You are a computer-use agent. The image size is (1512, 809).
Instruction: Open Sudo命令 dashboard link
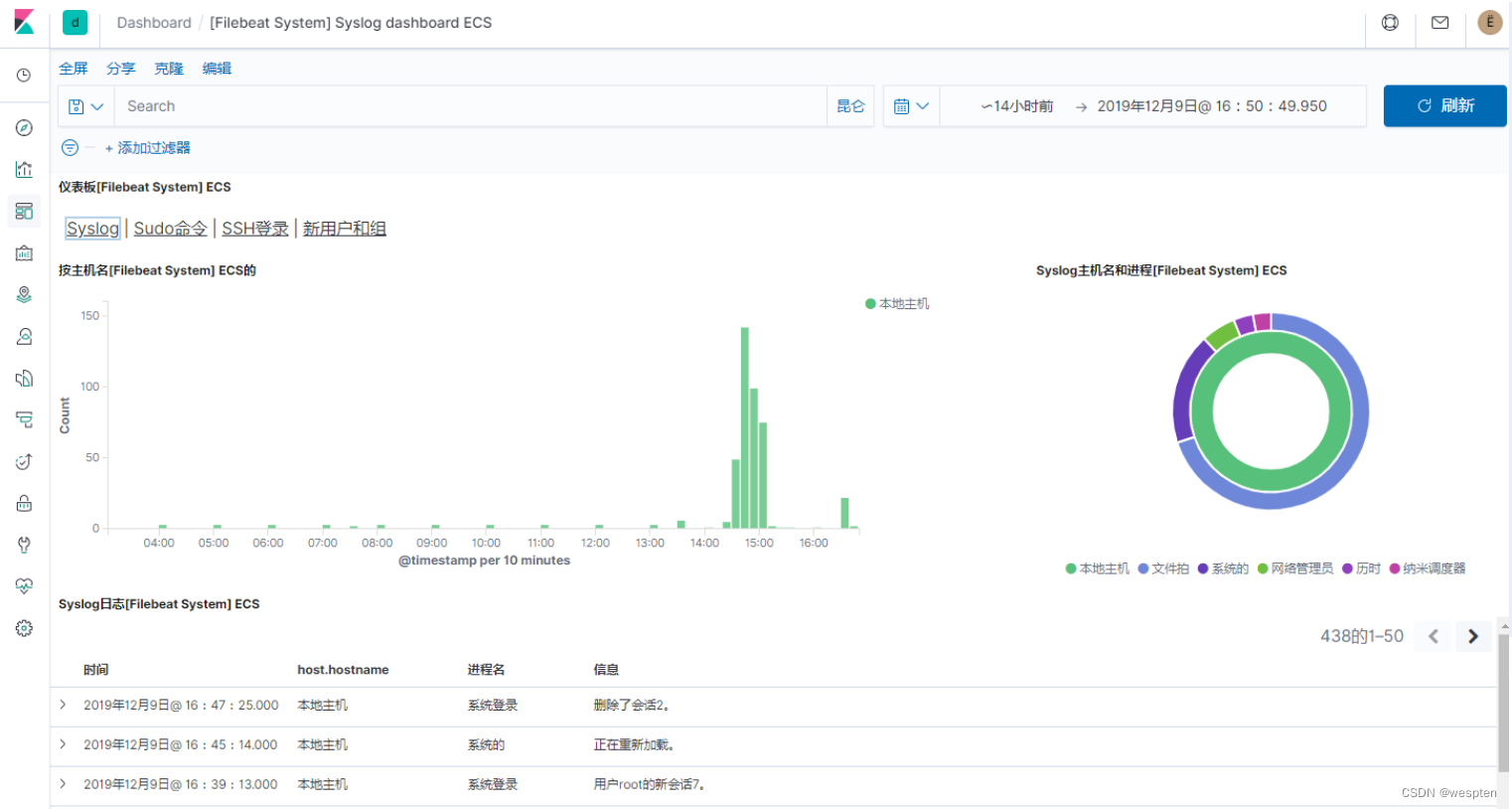(x=170, y=229)
